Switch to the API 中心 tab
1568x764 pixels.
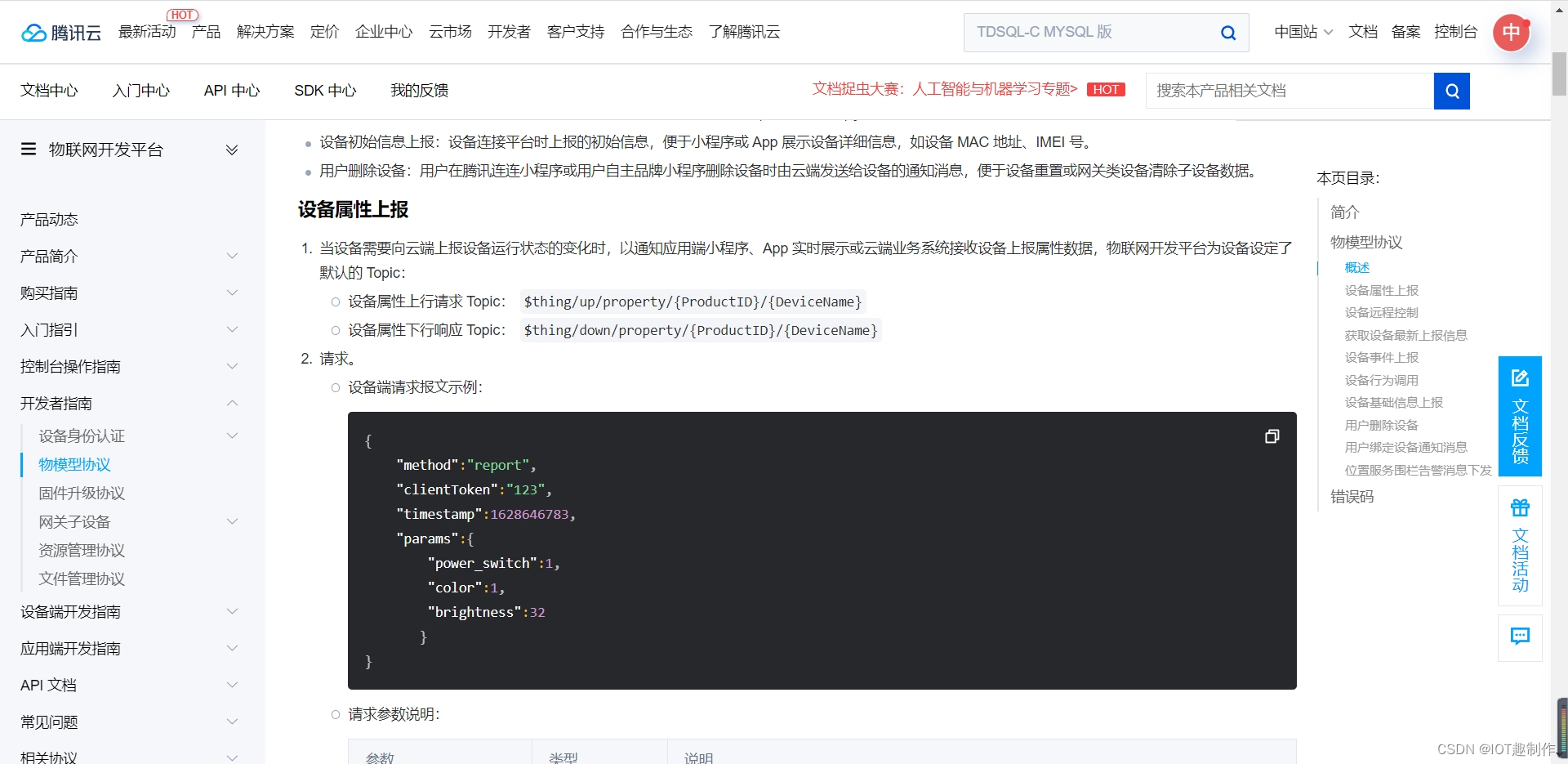point(232,91)
